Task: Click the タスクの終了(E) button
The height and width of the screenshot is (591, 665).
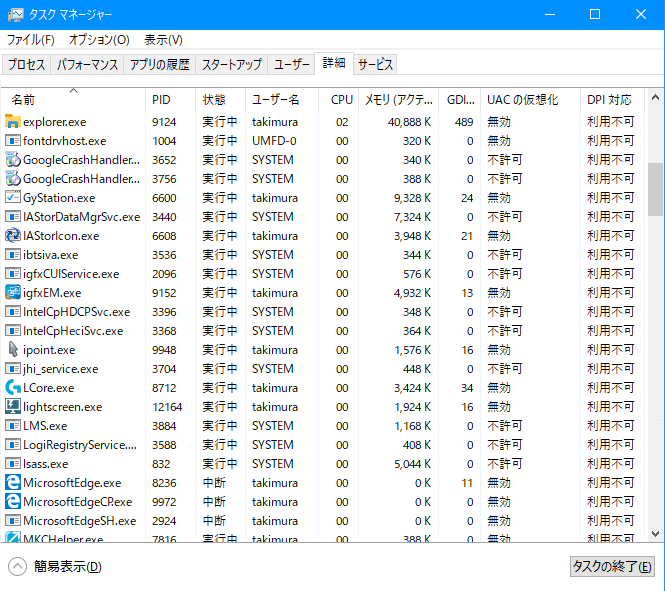Action: tap(612, 566)
